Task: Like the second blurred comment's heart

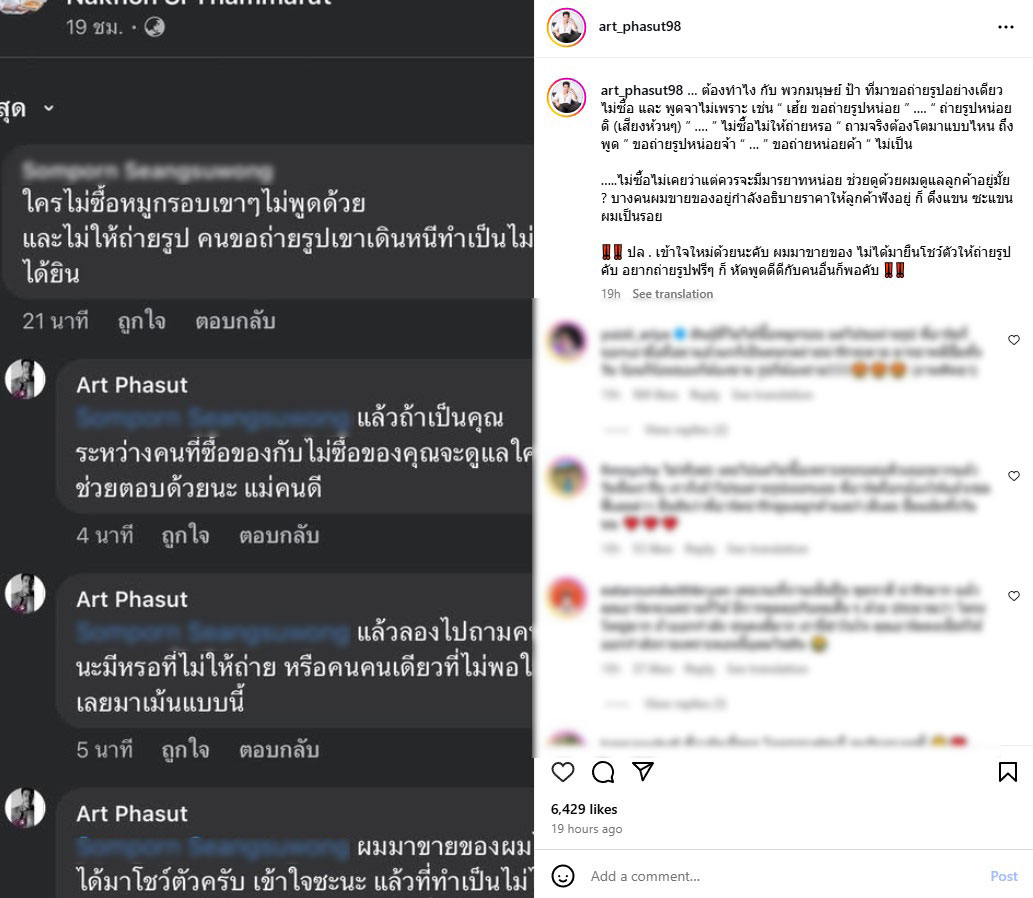Action: click(1014, 476)
